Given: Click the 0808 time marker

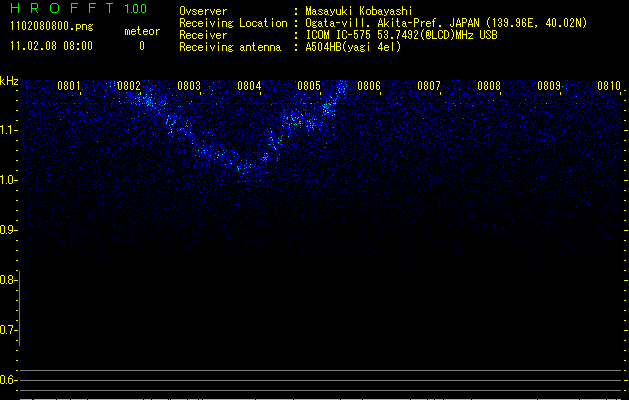Looking at the screenshot, I should (489, 86).
